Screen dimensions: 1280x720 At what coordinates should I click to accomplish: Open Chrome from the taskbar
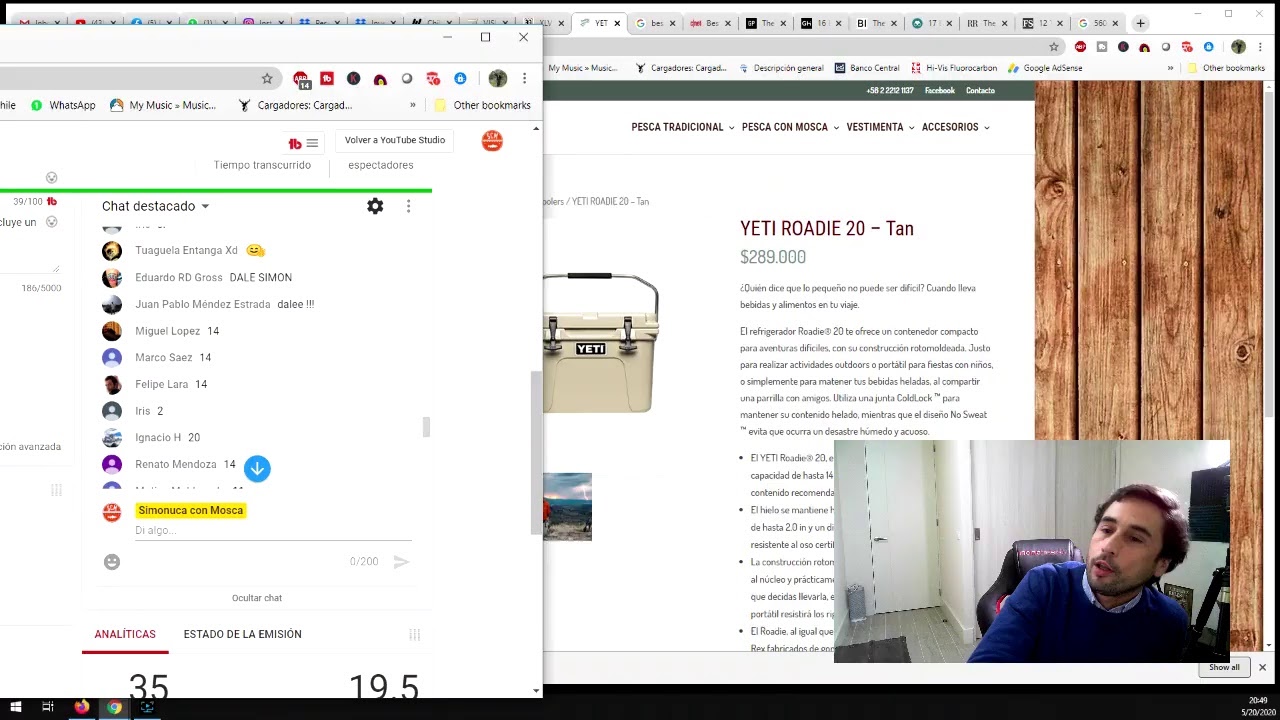(x=115, y=707)
